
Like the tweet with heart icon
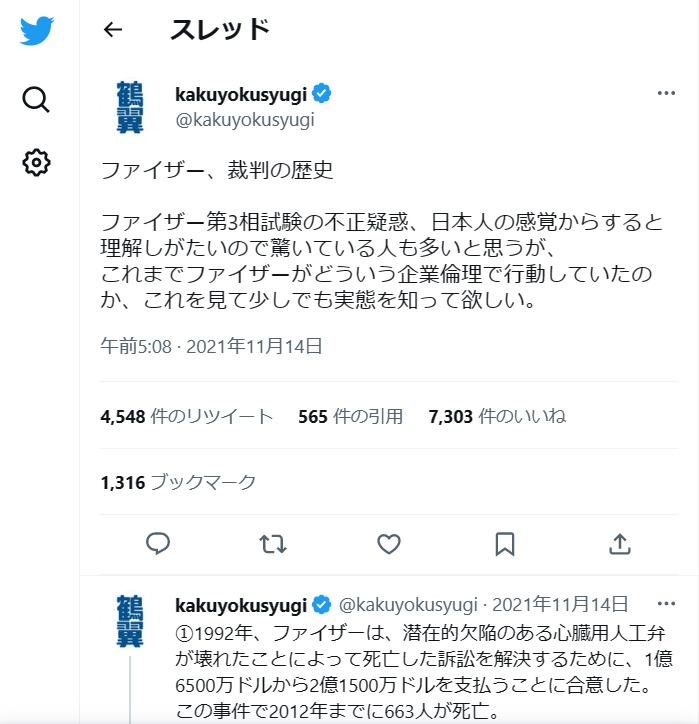388,544
